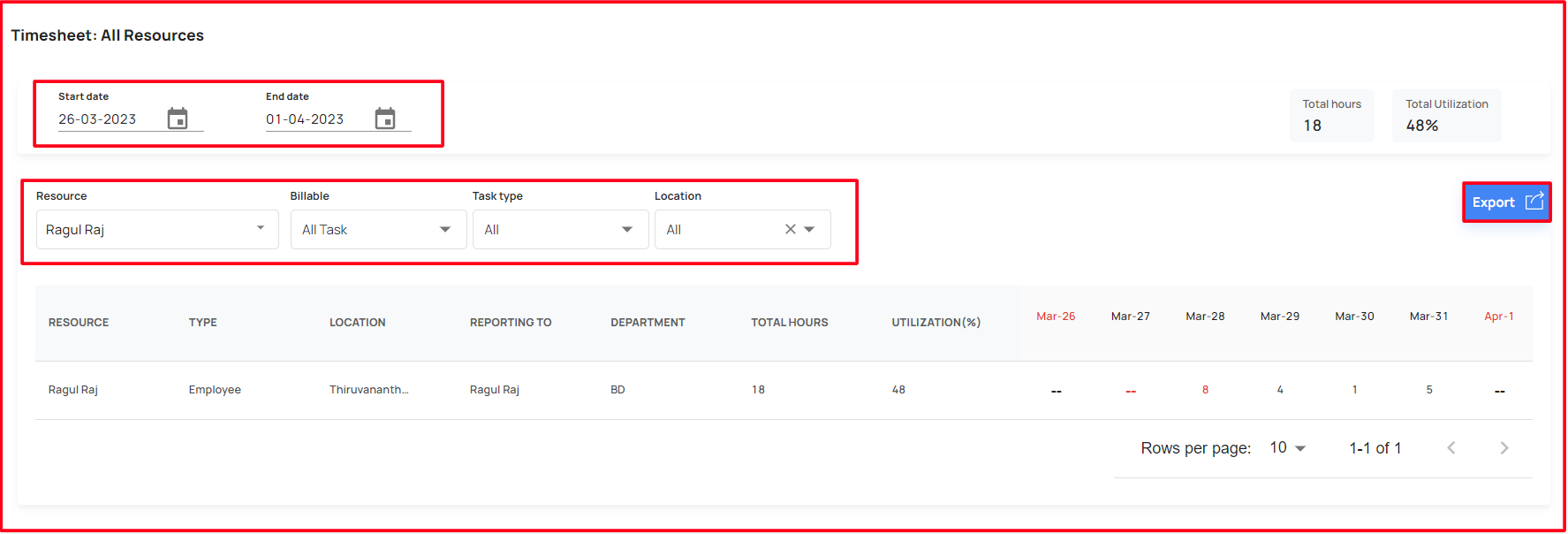
Task: Click the TYPE column header
Action: [x=202, y=323]
